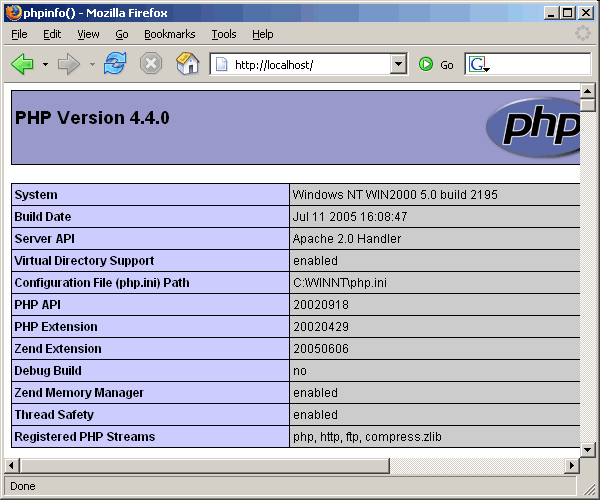Click the 'C:\WINNT\php.ini' value
The height and width of the screenshot is (500, 600).
coord(340,283)
